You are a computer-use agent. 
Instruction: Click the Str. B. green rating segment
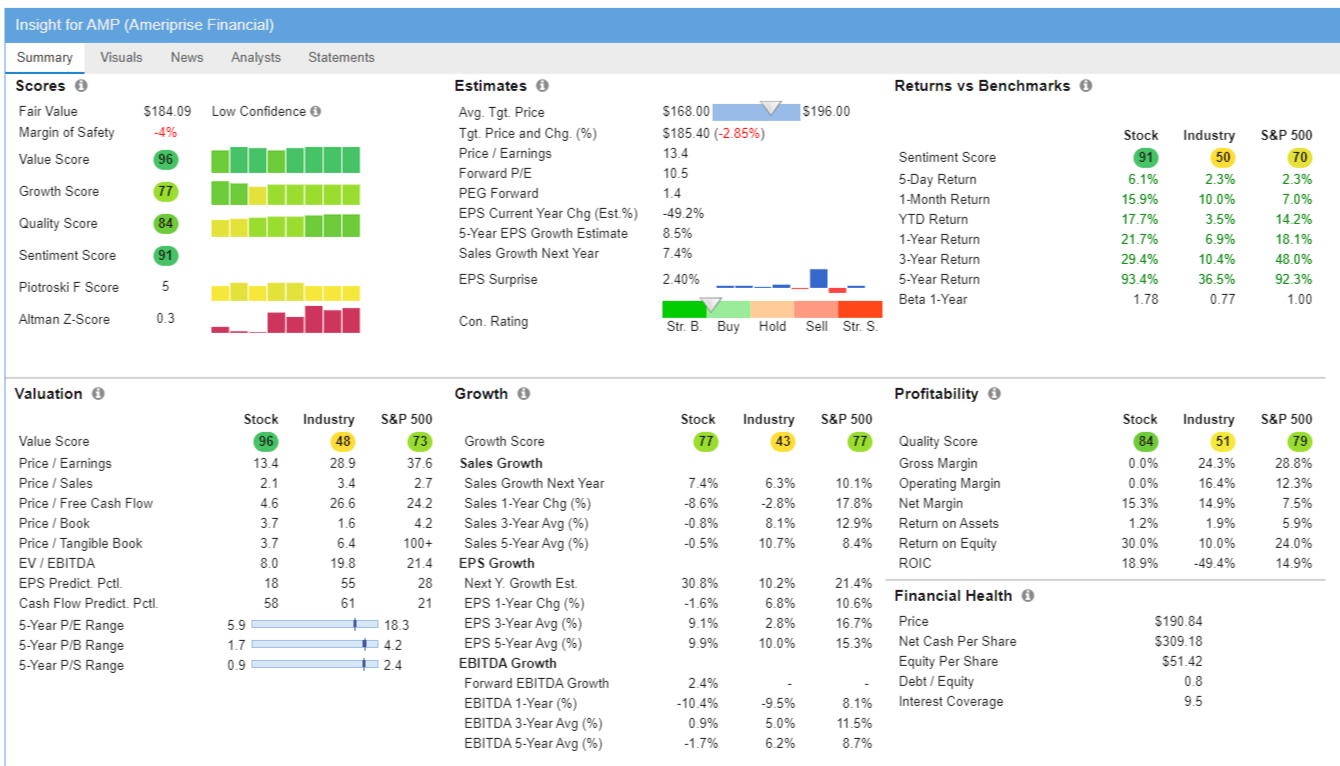[684, 310]
